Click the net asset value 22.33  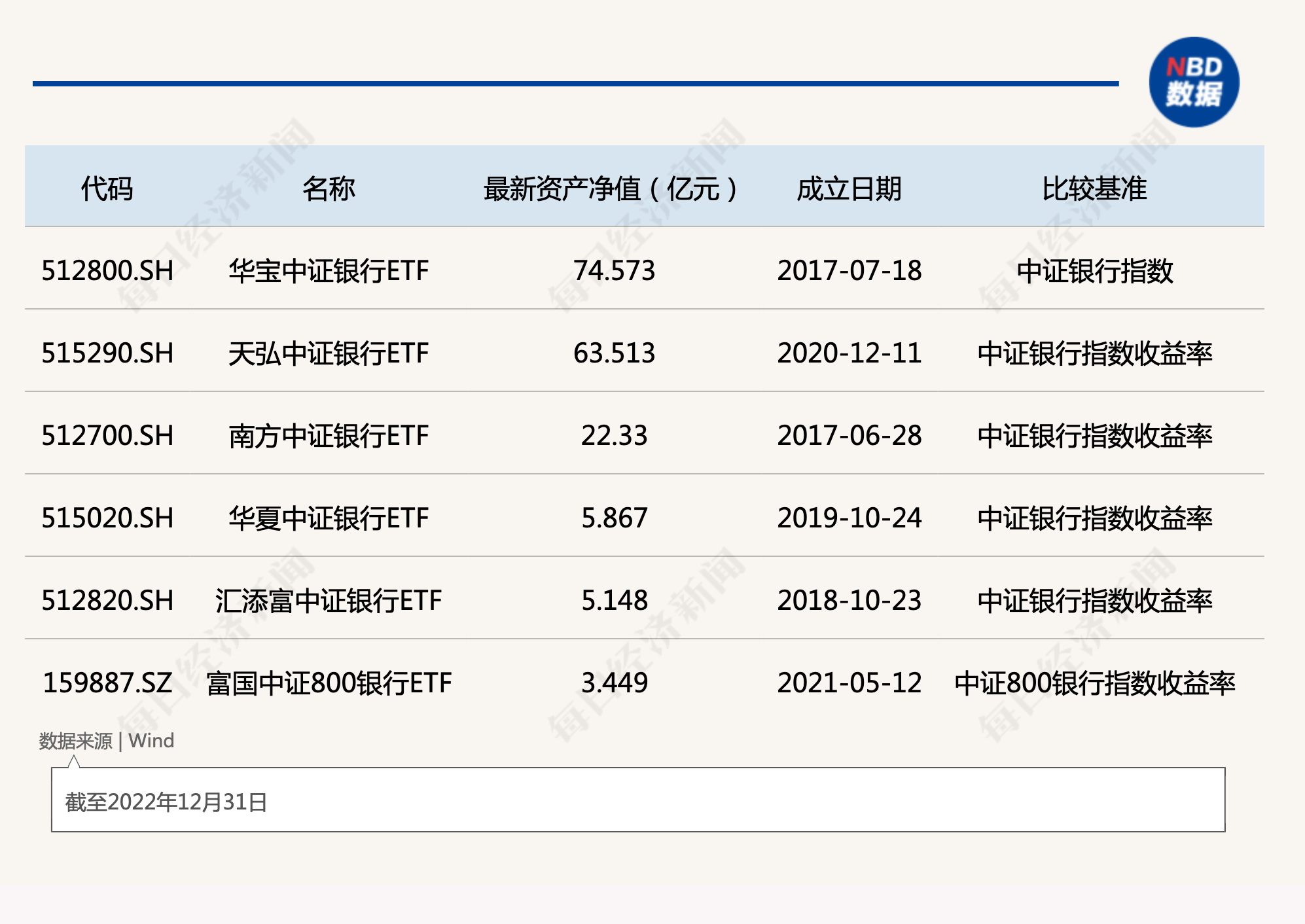click(x=614, y=435)
